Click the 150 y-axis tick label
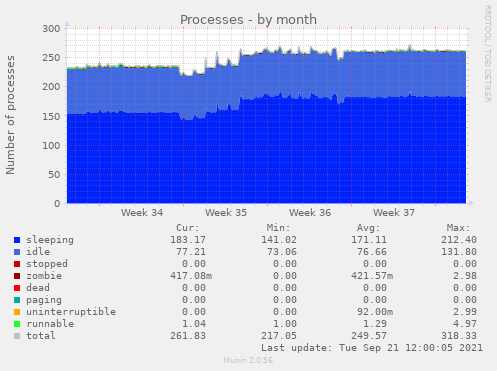This screenshot has width=497, height=371. [51, 116]
